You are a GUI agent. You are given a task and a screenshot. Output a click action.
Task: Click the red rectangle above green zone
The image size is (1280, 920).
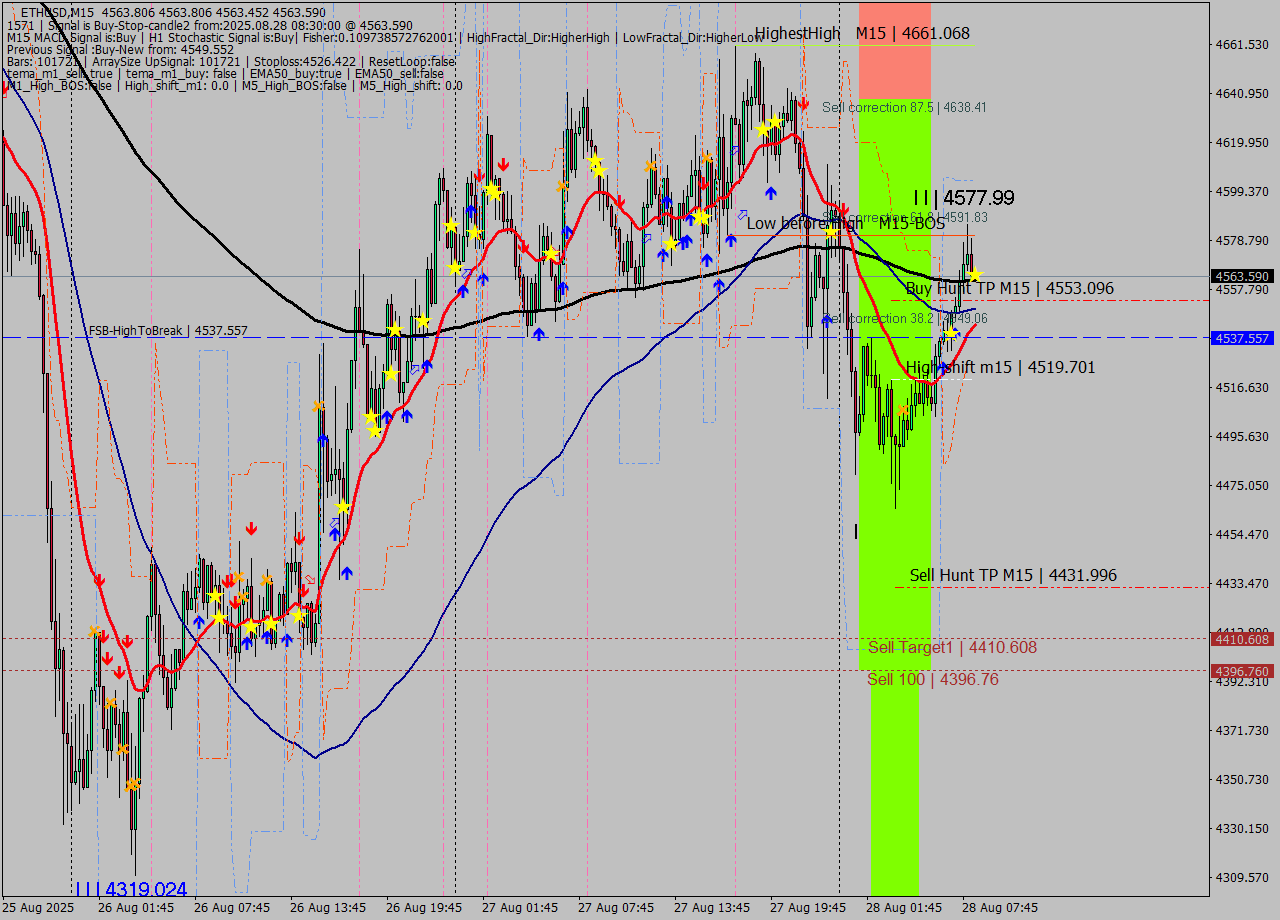894,50
